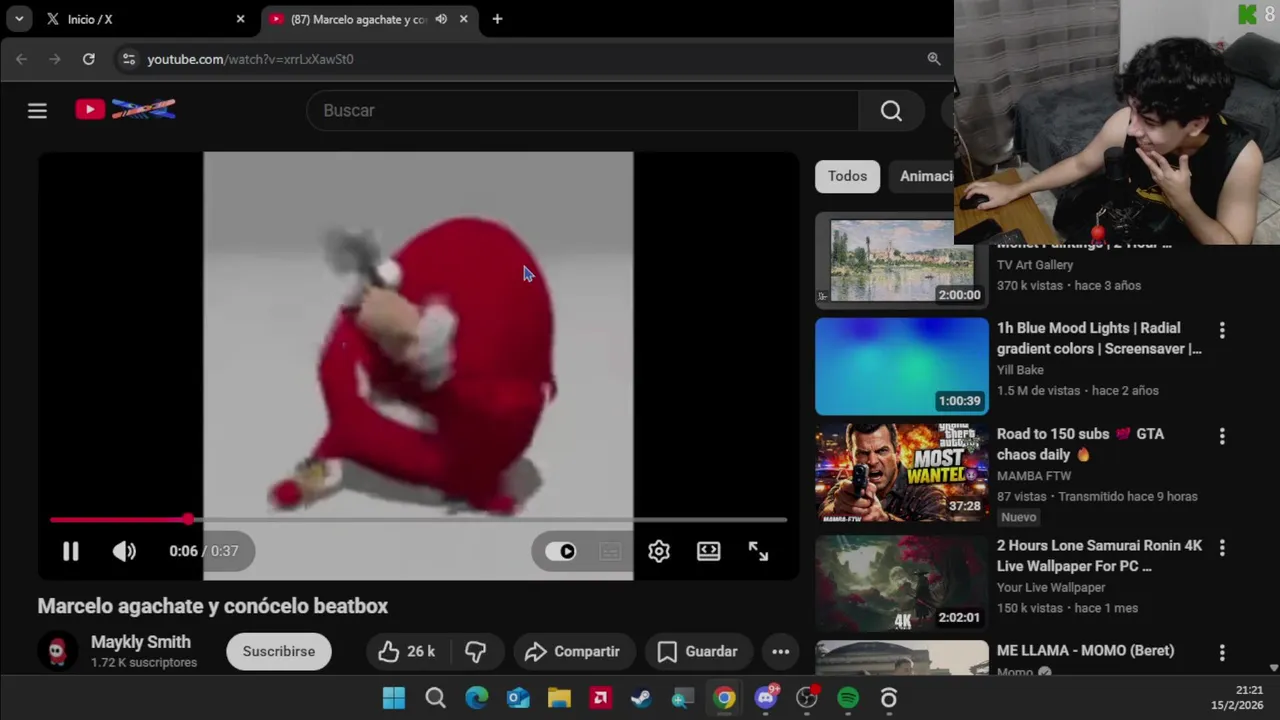View site information icon in address bar
The width and height of the screenshot is (1280, 720).
click(128, 59)
